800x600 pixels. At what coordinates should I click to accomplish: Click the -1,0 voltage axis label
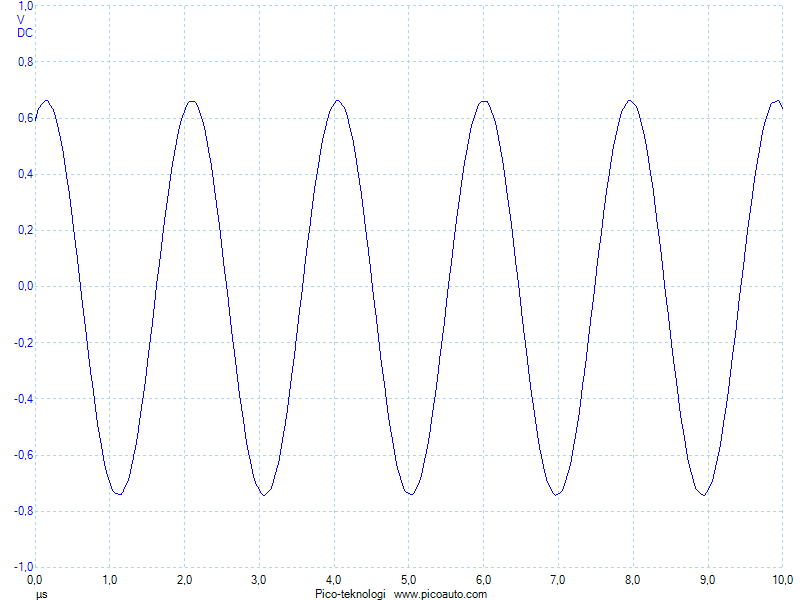click(x=23, y=567)
